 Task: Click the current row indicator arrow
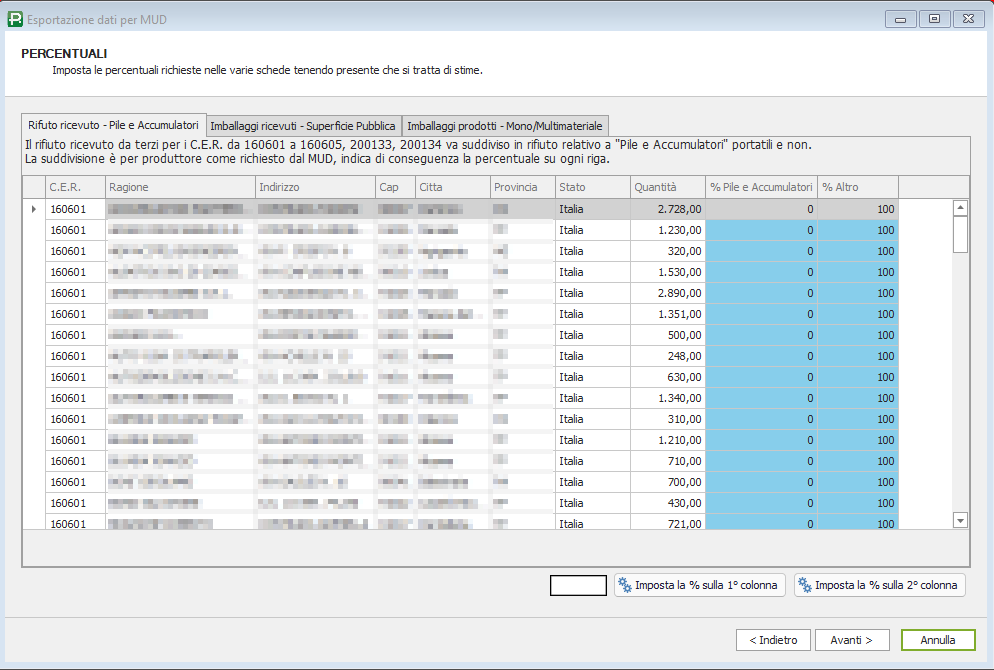(34, 209)
